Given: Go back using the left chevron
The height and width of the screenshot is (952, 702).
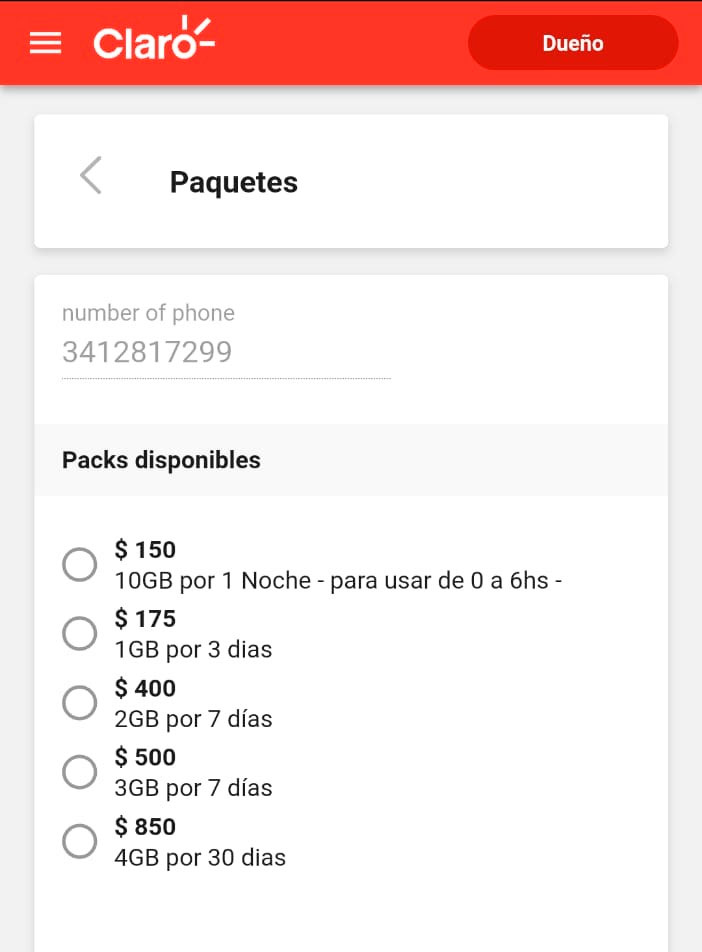Looking at the screenshot, I should pos(91,176).
